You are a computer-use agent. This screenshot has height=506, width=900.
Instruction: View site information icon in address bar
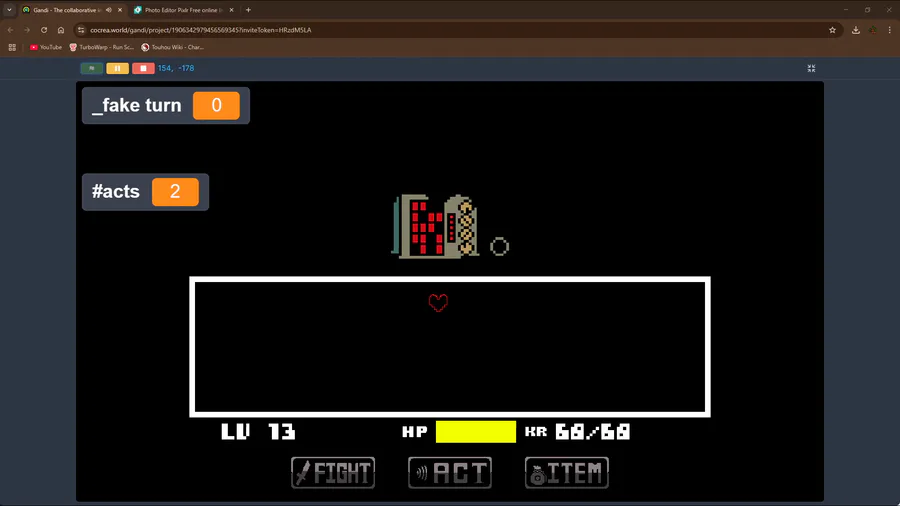pos(81,30)
